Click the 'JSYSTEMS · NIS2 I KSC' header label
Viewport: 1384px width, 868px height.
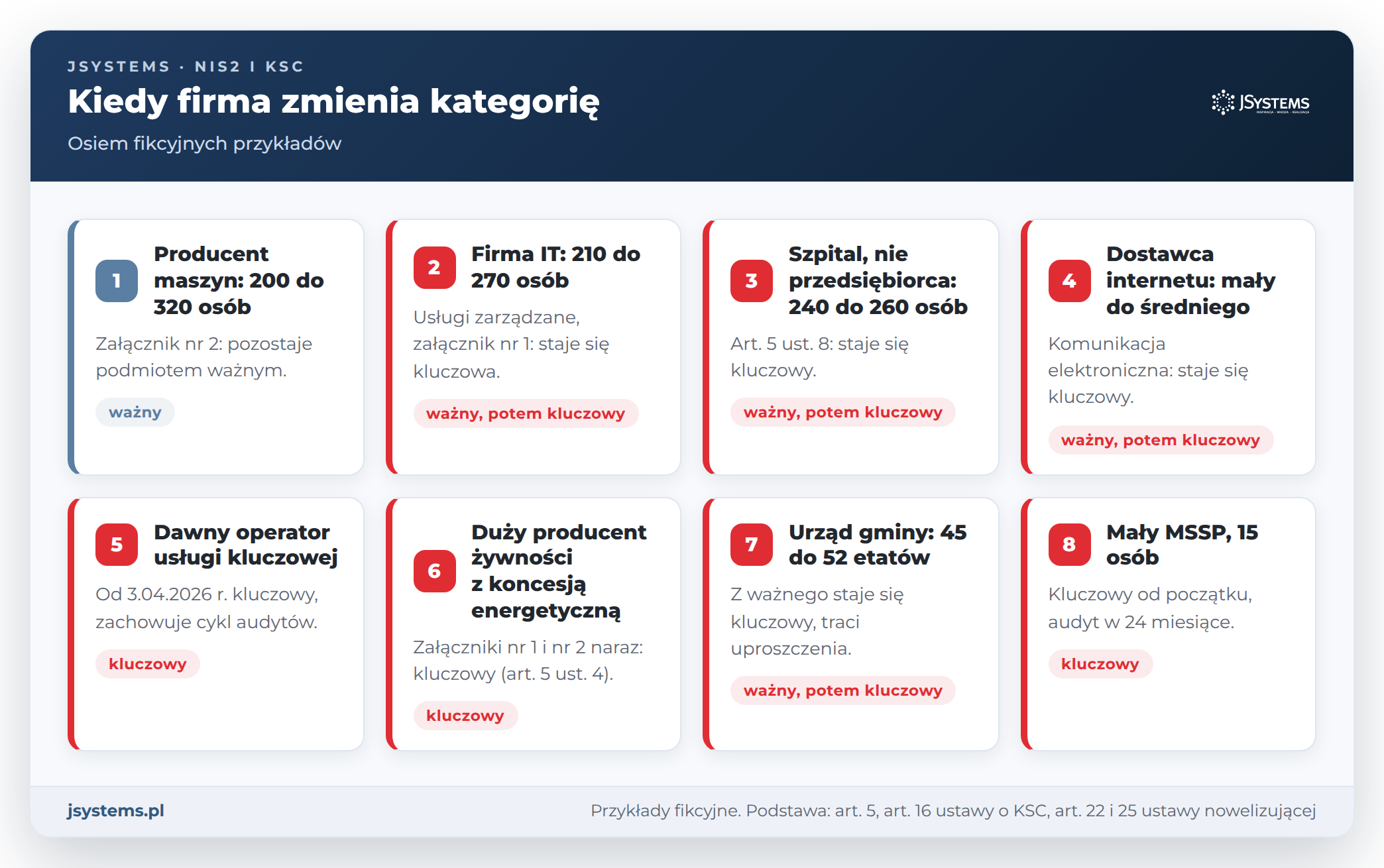(186, 66)
